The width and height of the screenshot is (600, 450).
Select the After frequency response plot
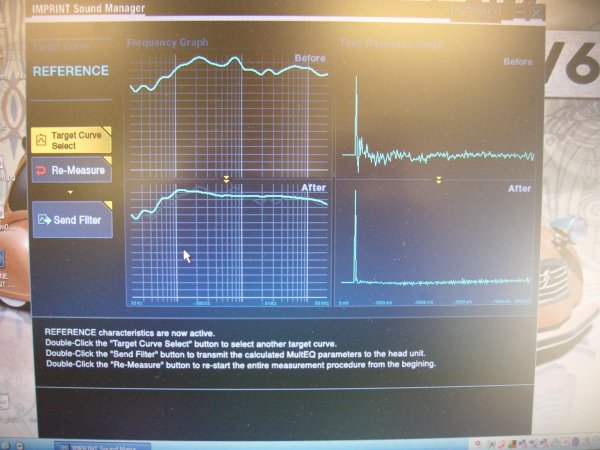pos(229,243)
